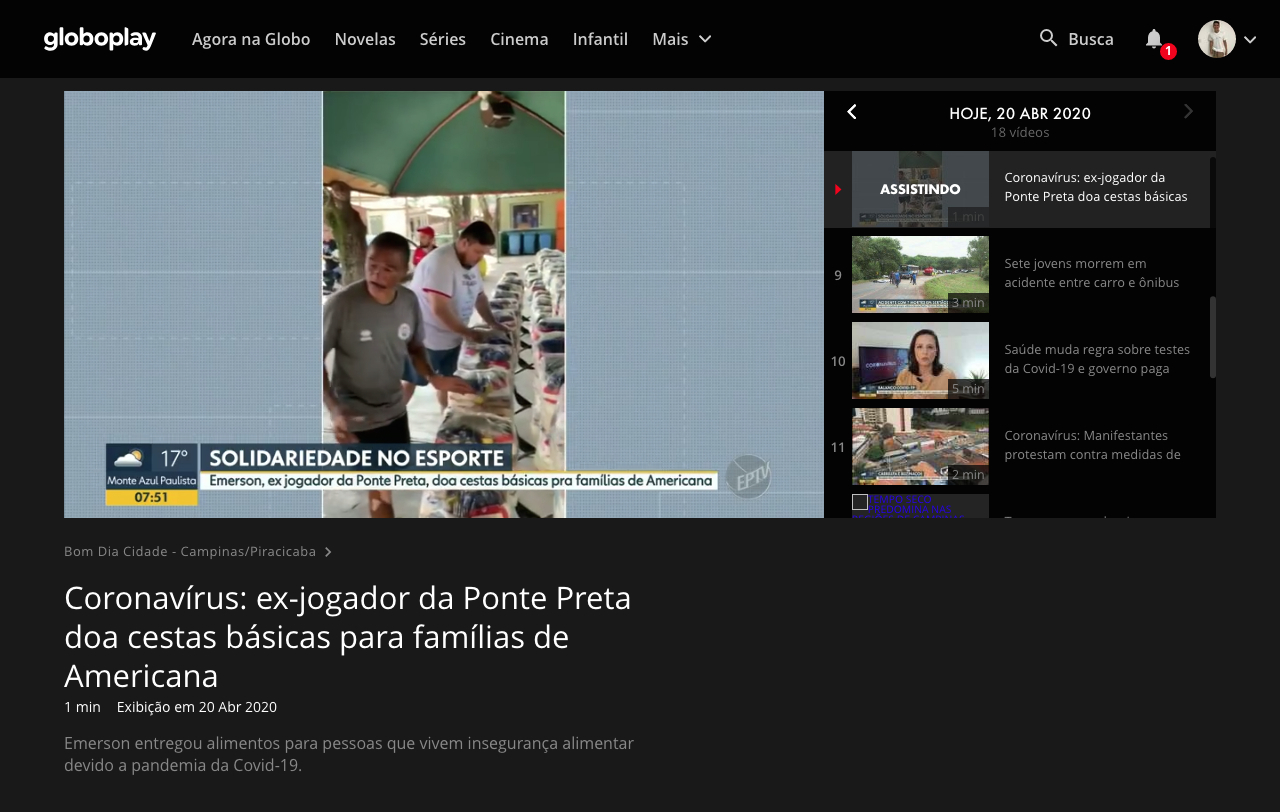
Task: Click the EPTV logo in the video
Action: click(748, 475)
